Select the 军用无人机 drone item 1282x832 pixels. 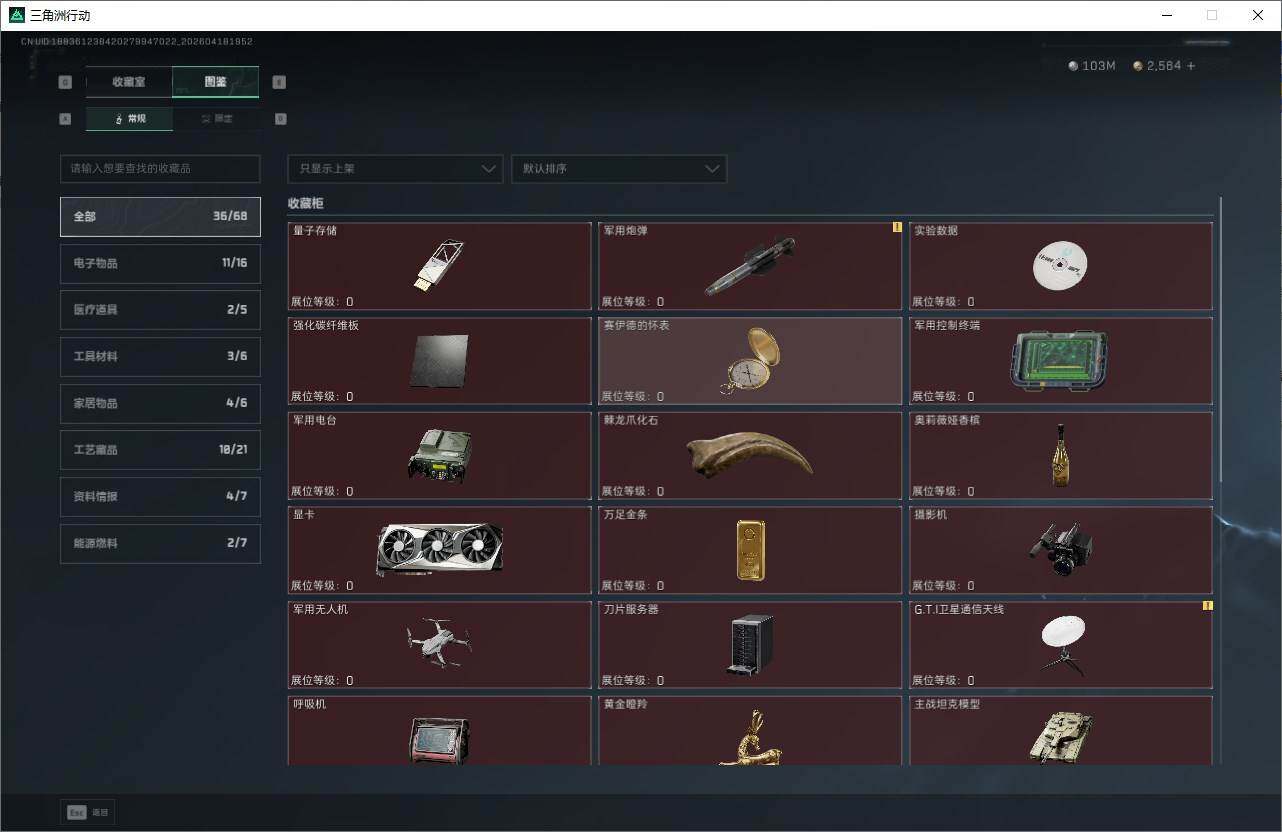[x=439, y=645]
